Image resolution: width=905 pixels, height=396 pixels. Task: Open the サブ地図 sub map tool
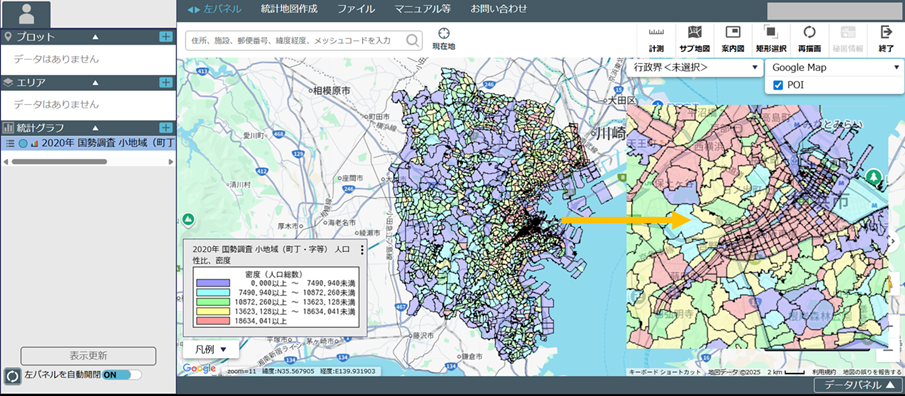(x=694, y=39)
